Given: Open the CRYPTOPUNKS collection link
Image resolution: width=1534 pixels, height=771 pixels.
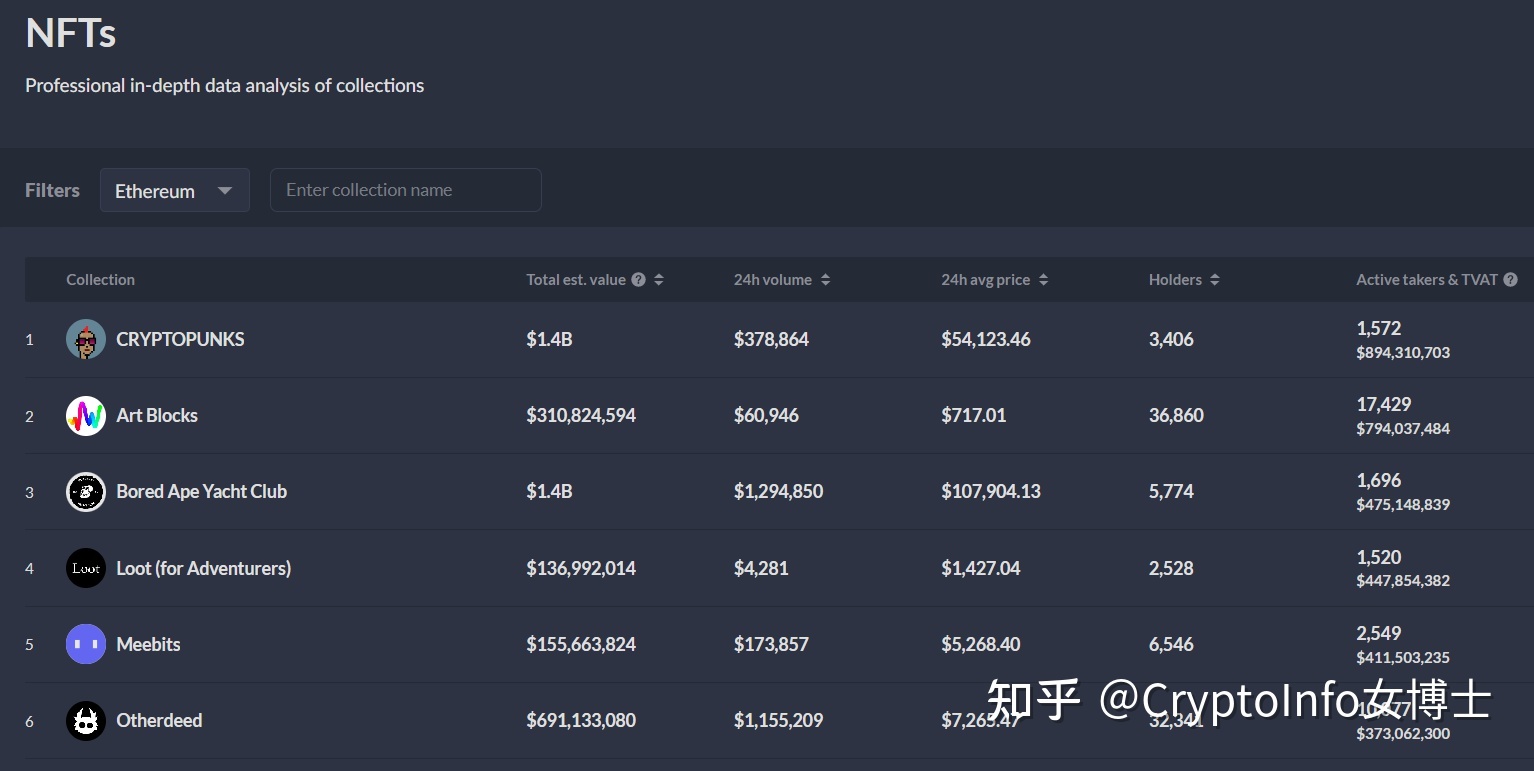Looking at the screenshot, I should point(180,340).
